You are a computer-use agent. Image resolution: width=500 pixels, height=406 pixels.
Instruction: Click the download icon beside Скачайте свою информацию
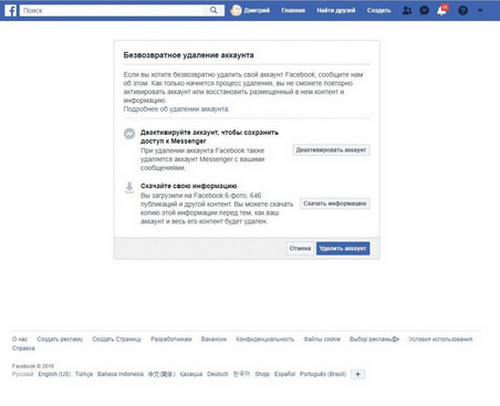click(129, 188)
